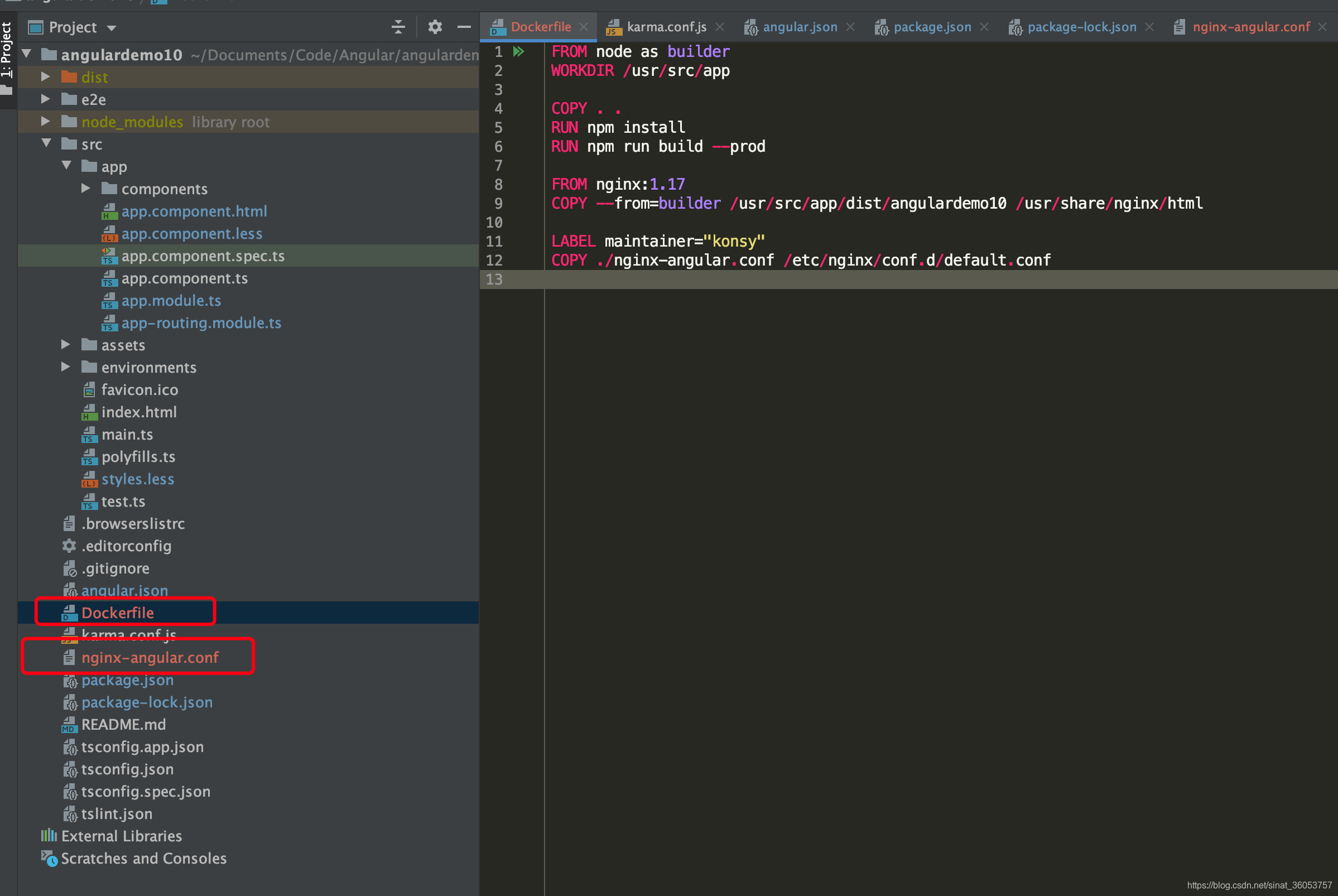Image resolution: width=1338 pixels, height=896 pixels.
Task: Open Project view dropdown
Action: point(112,28)
